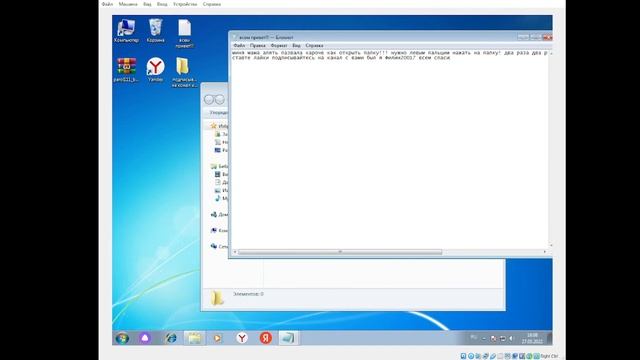
Task: Select the Изображения library in Explorer sidebar
Action: coord(222,190)
